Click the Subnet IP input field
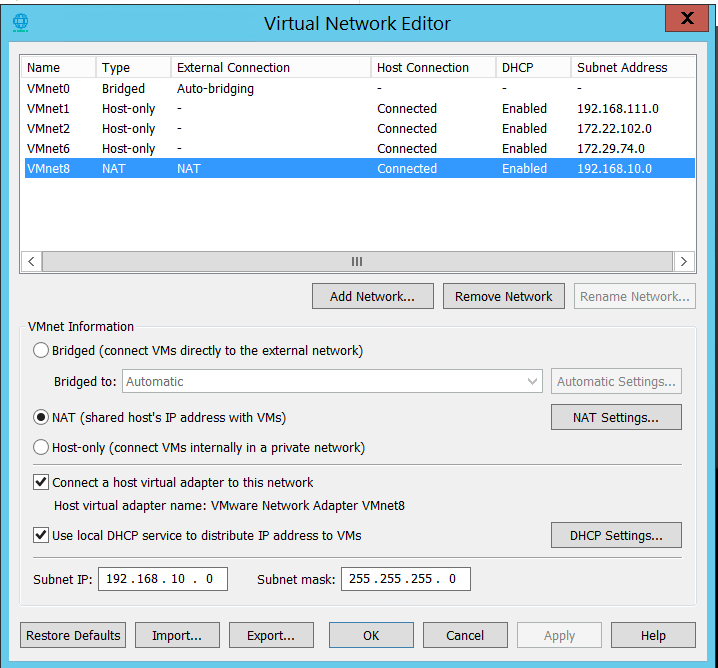718x668 pixels. 162,579
